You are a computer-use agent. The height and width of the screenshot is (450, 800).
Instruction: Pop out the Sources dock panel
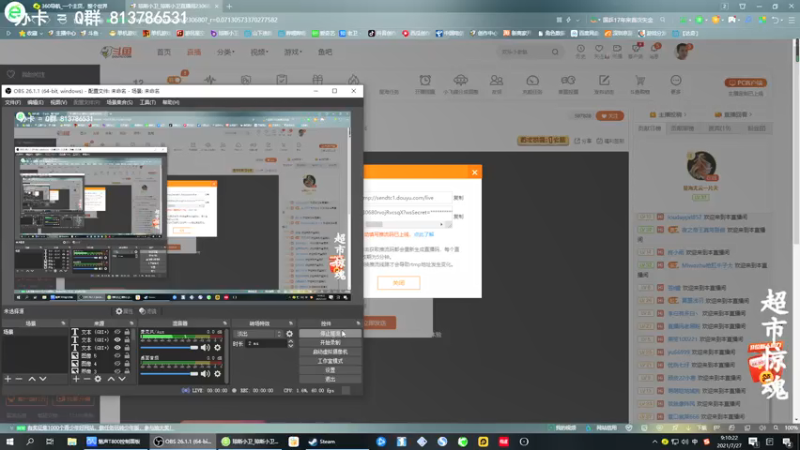pyautogui.click(x=131, y=323)
